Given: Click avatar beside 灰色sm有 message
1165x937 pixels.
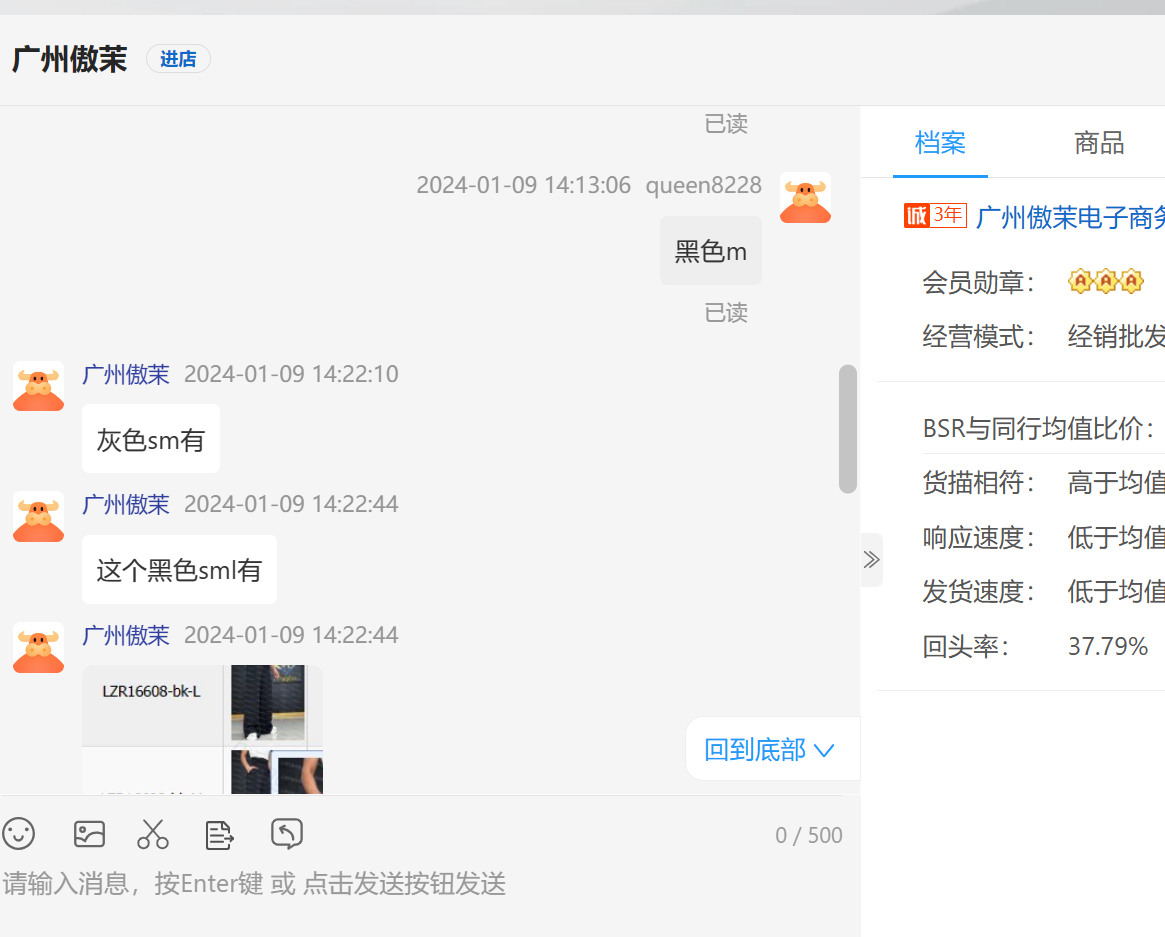Looking at the screenshot, I should tap(39, 386).
